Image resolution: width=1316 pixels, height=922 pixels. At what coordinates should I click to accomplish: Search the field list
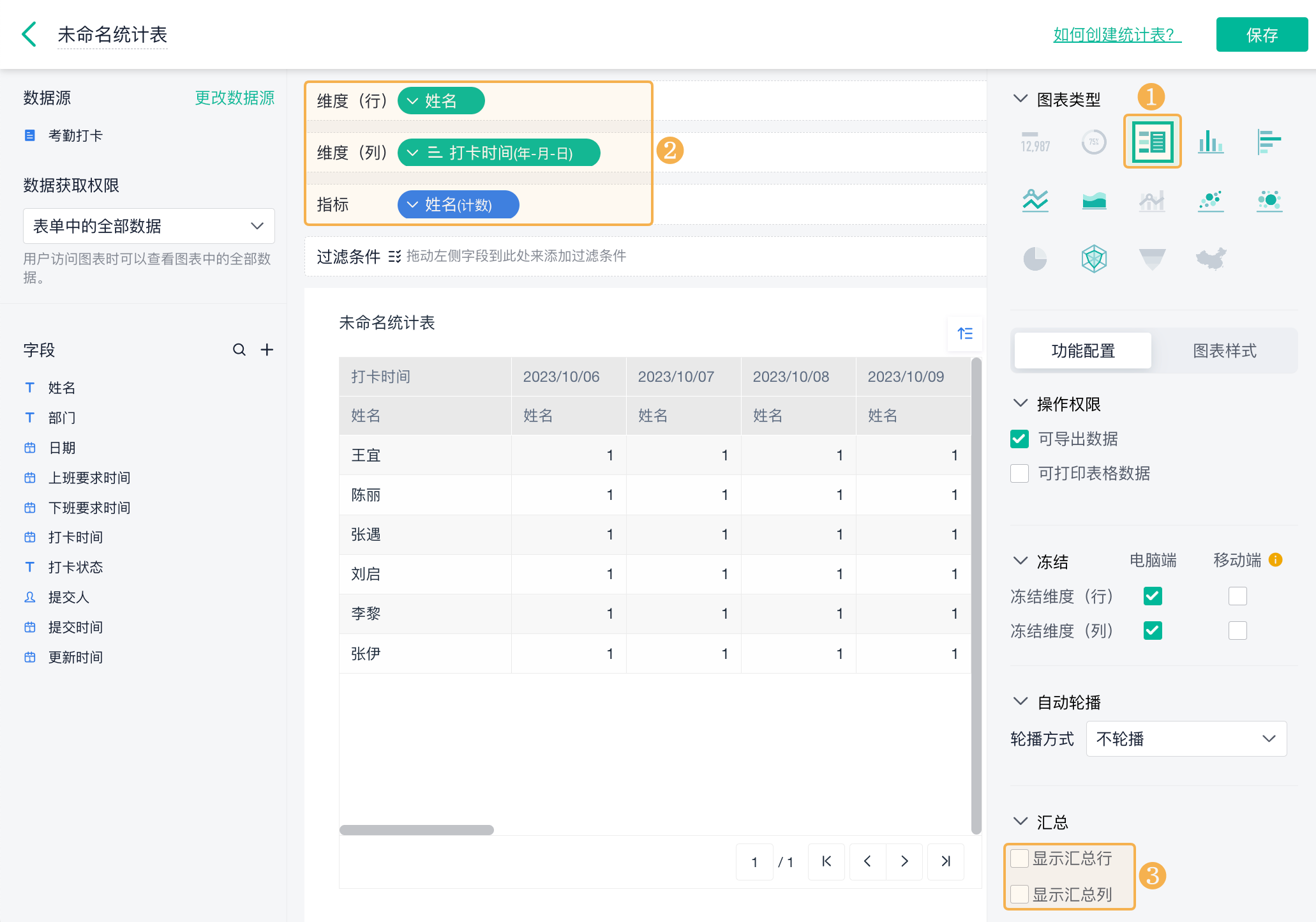(x=239, y=350)
